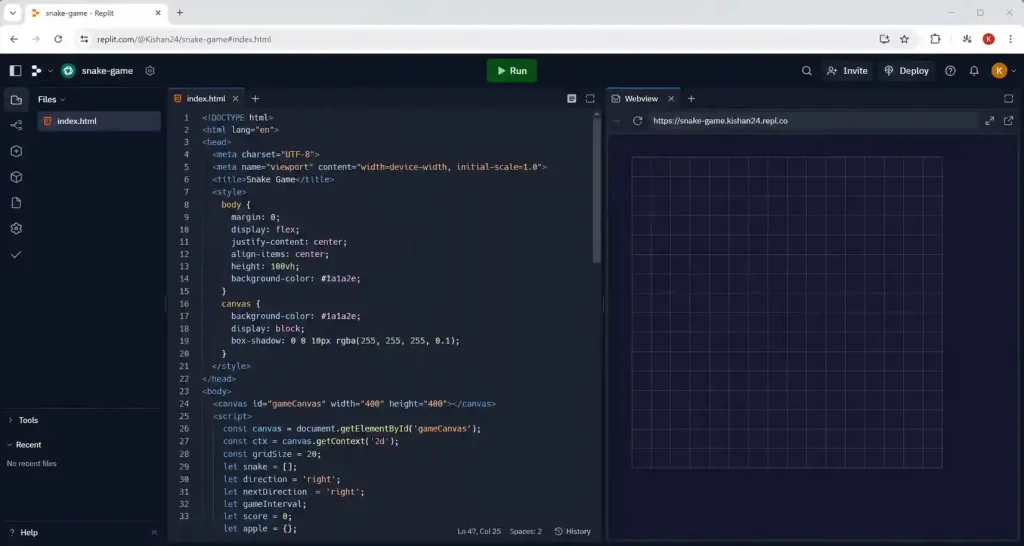This screenshot has height=546, width=1024.
Task: Select the <title>Snake Game</title> line
Action: [273, 179]
